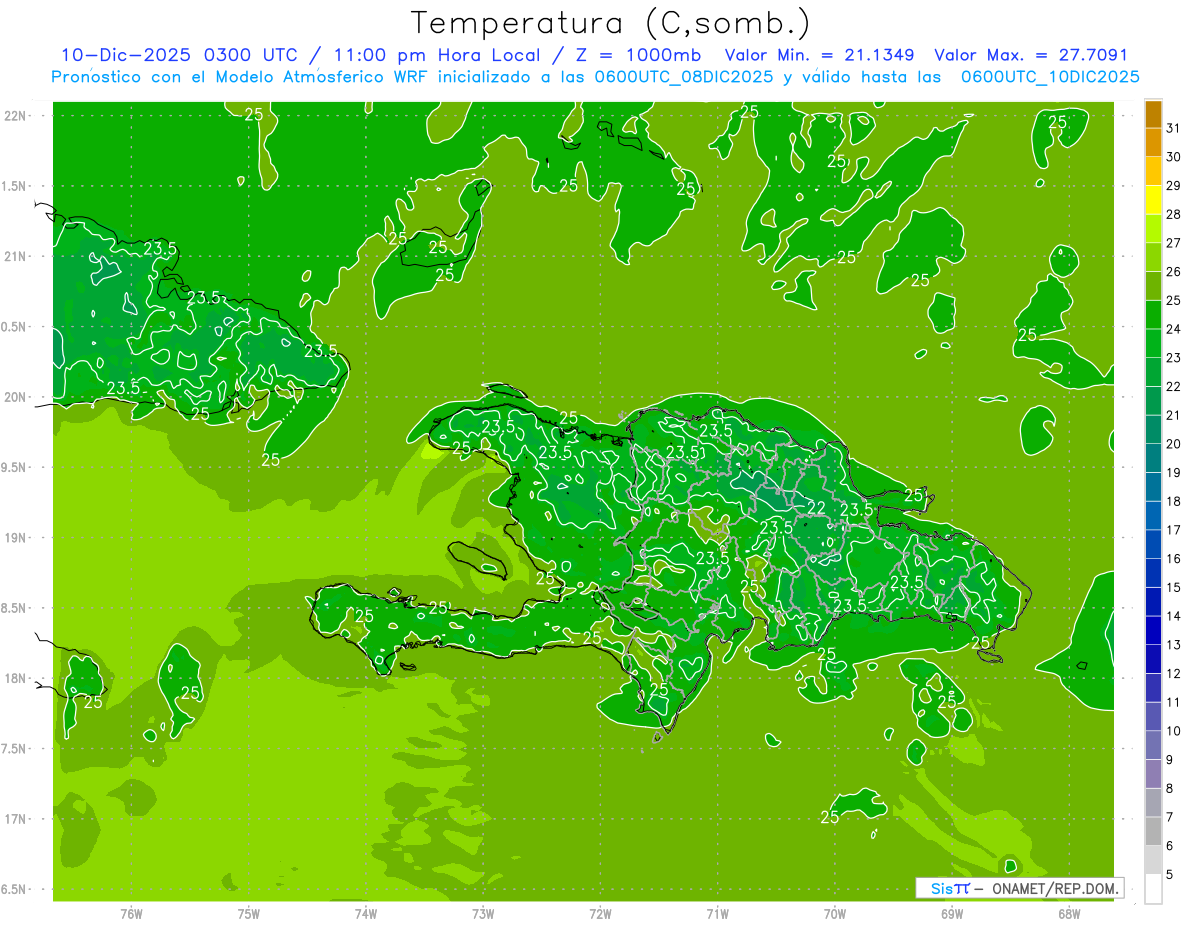Click longitude axis label "74W"
This screenshot has height=927, width=1200.
pos(366,913)
